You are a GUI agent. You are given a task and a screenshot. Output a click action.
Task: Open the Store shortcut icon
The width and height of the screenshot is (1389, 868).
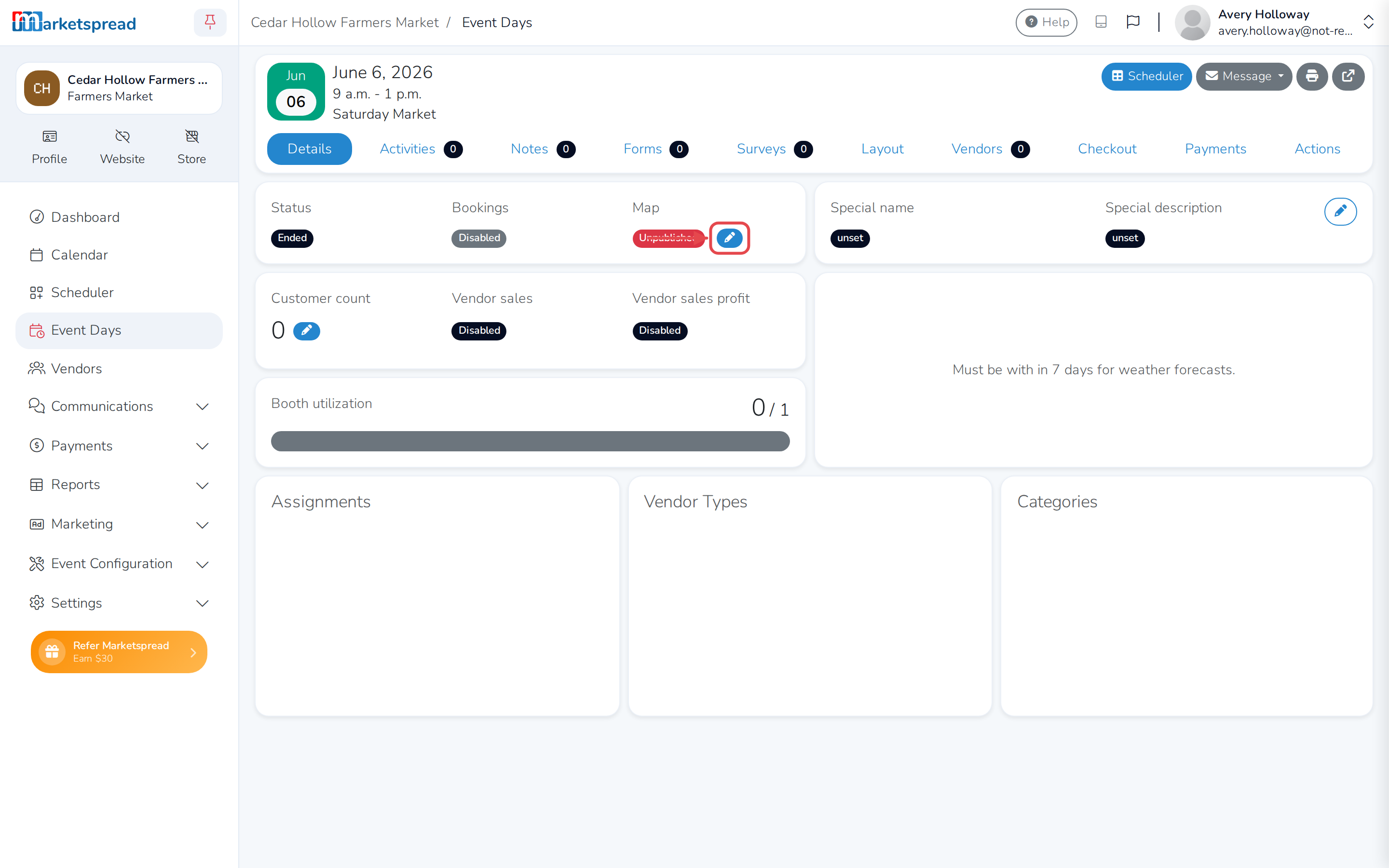[191, 136]
